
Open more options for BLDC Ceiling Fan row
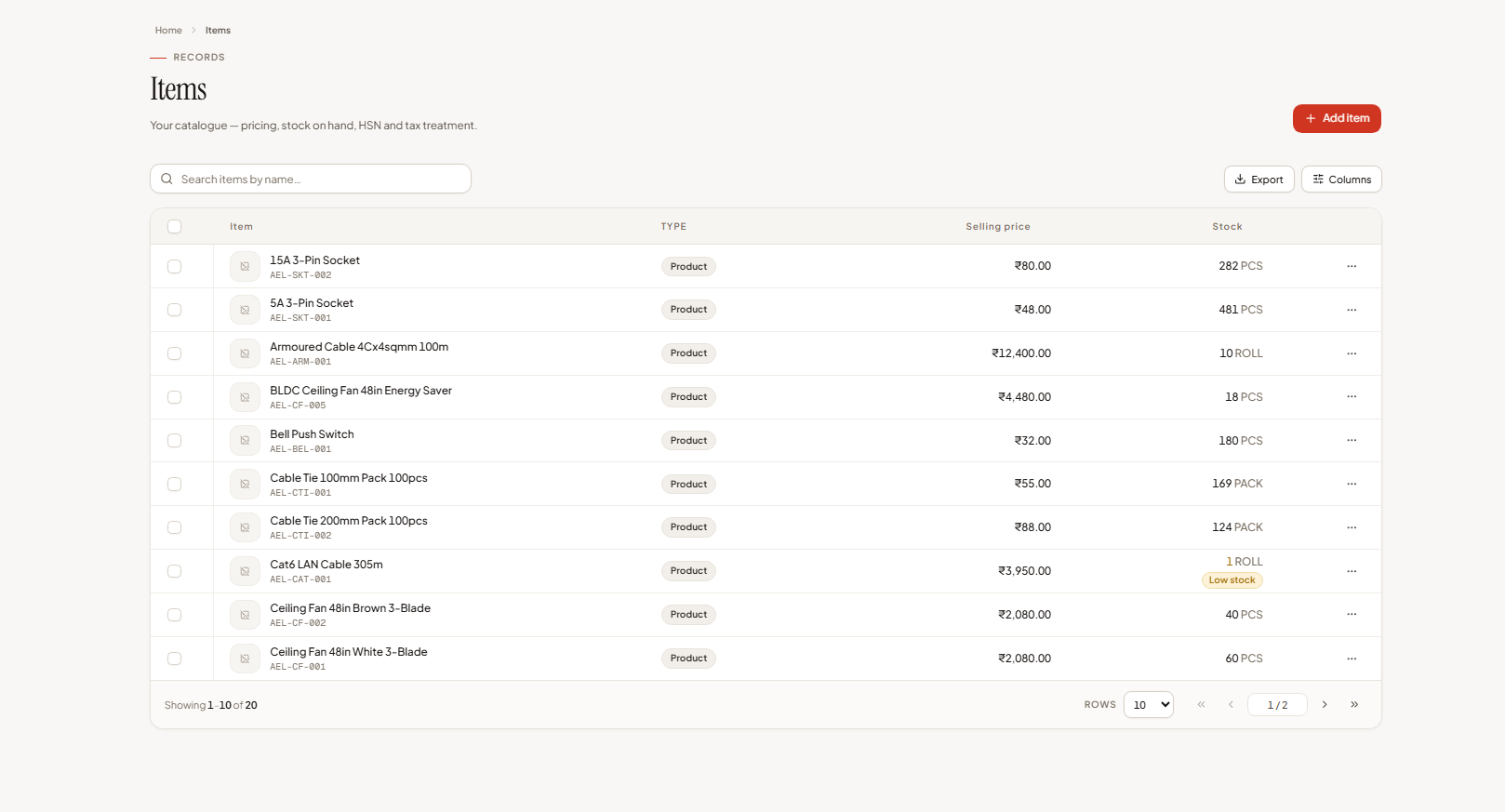tap(1352, 397)
